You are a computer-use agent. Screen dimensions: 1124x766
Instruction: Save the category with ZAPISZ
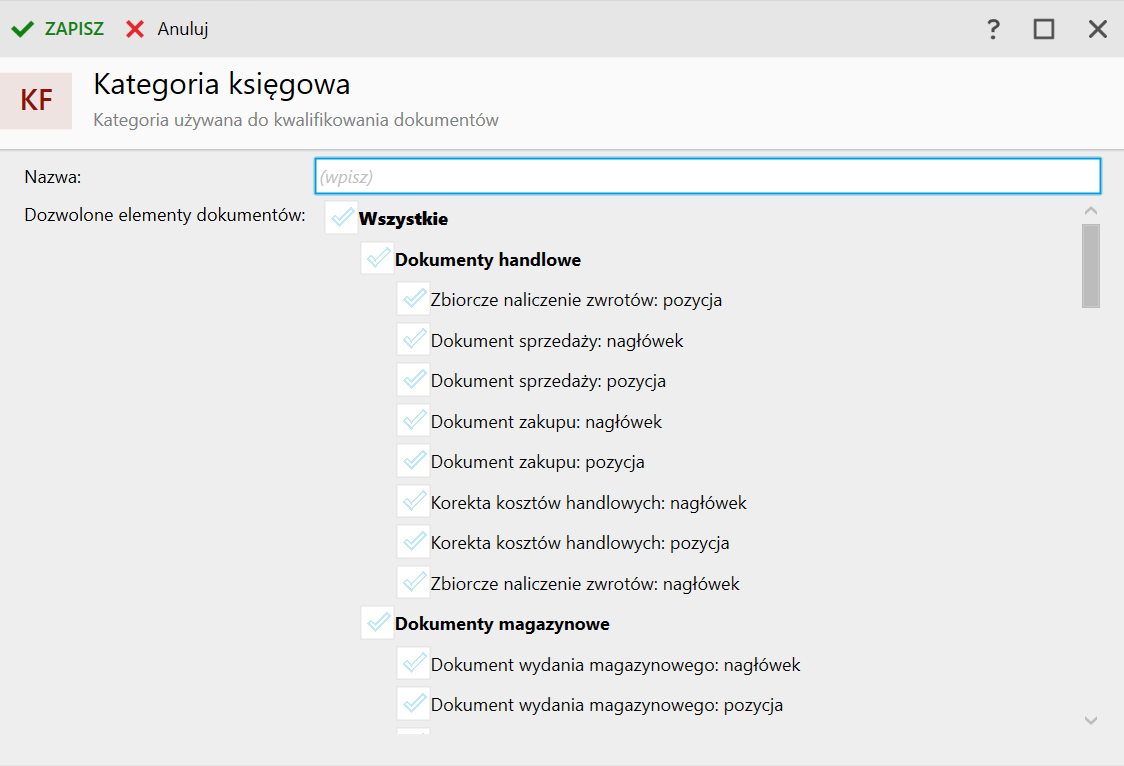click(73, 29)
